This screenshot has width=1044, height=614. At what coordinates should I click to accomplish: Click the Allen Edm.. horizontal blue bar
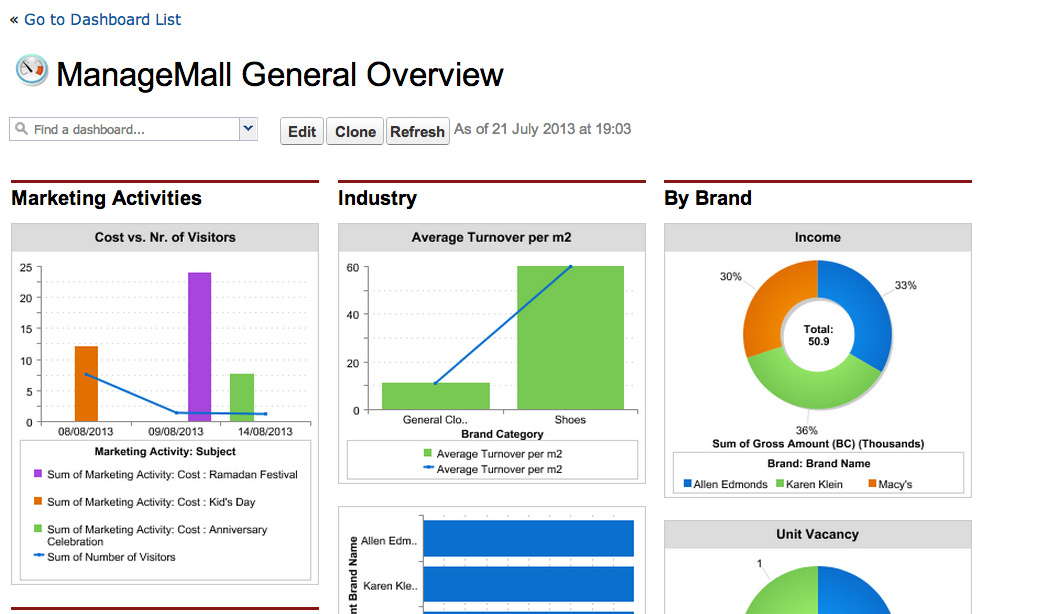(x=529, y=539)
